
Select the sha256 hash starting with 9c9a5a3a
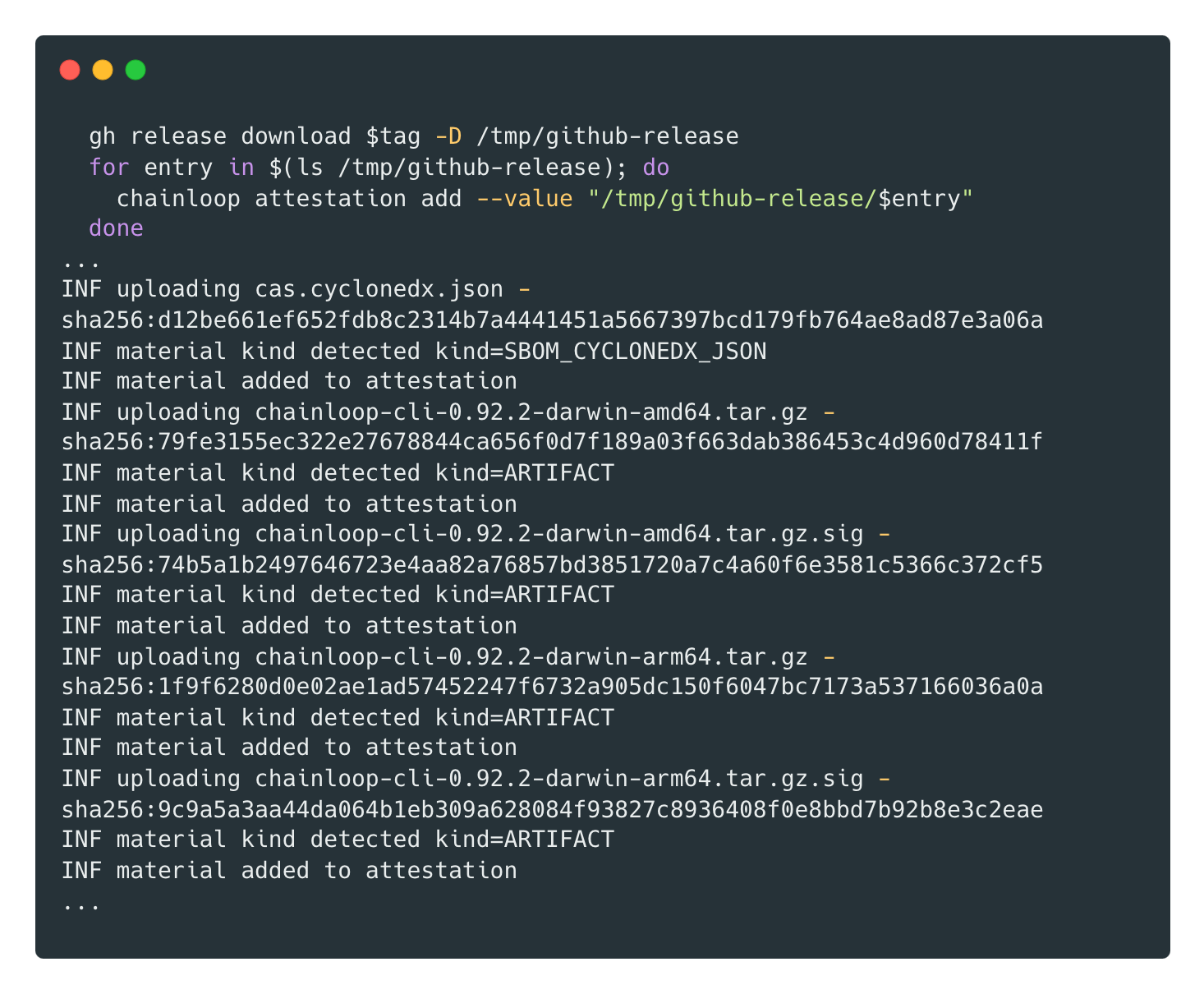pos(552,810)
